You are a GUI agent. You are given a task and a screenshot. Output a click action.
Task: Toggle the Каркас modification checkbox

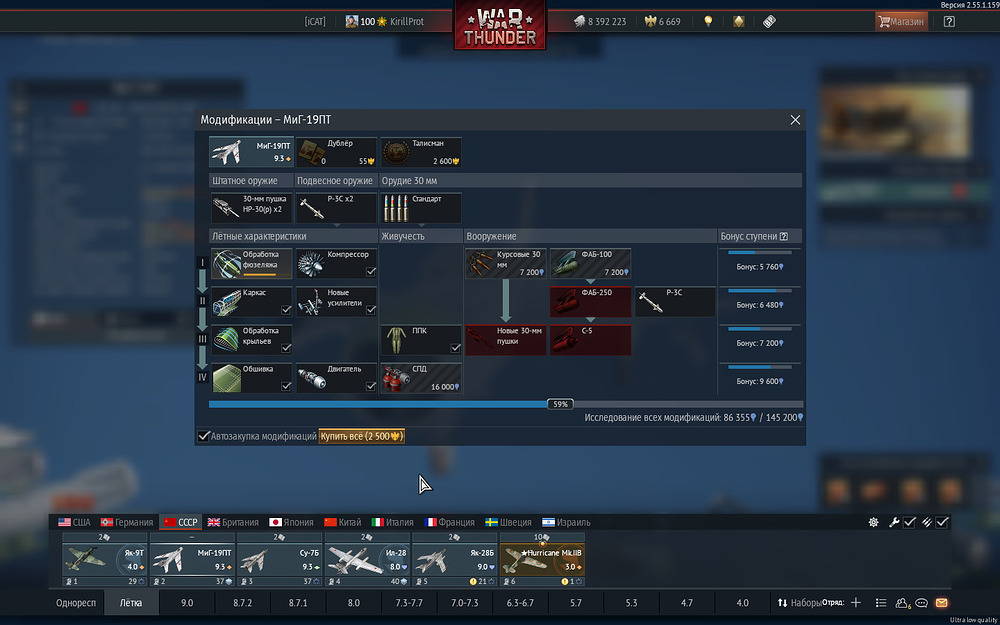pyautogui.click(x=286, y=311)
